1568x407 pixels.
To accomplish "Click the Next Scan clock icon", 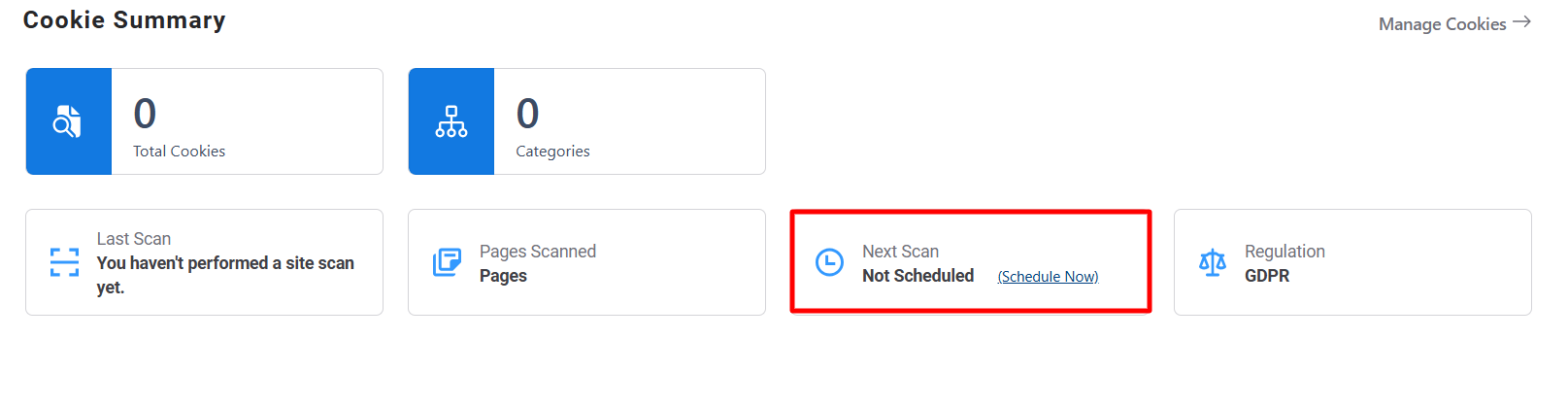I will (x=829, y=262).
